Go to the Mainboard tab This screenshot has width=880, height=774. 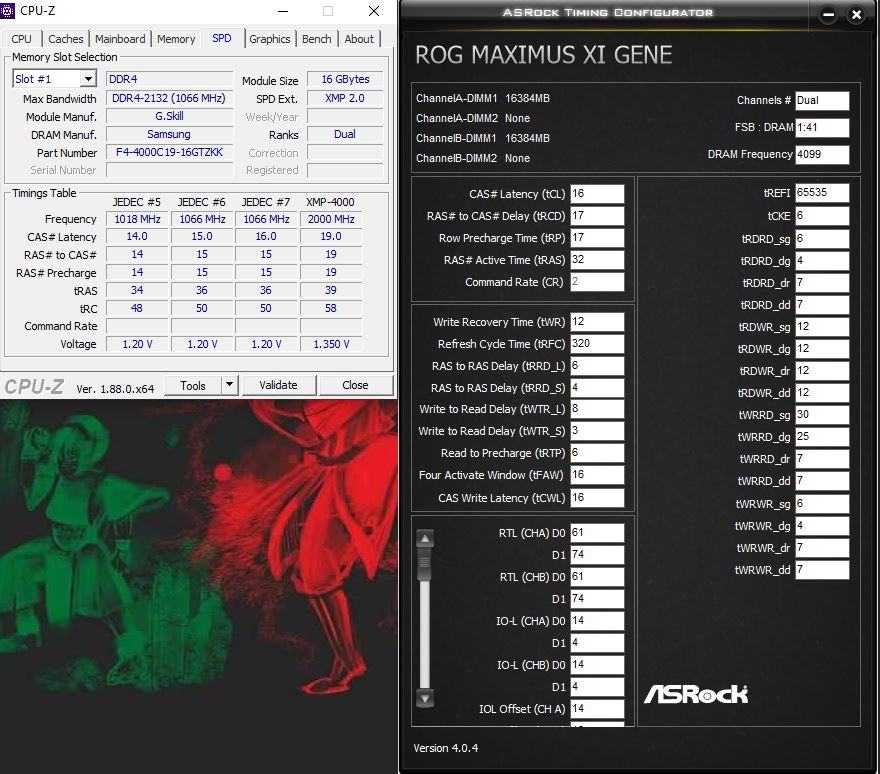(x=120, y=39)
